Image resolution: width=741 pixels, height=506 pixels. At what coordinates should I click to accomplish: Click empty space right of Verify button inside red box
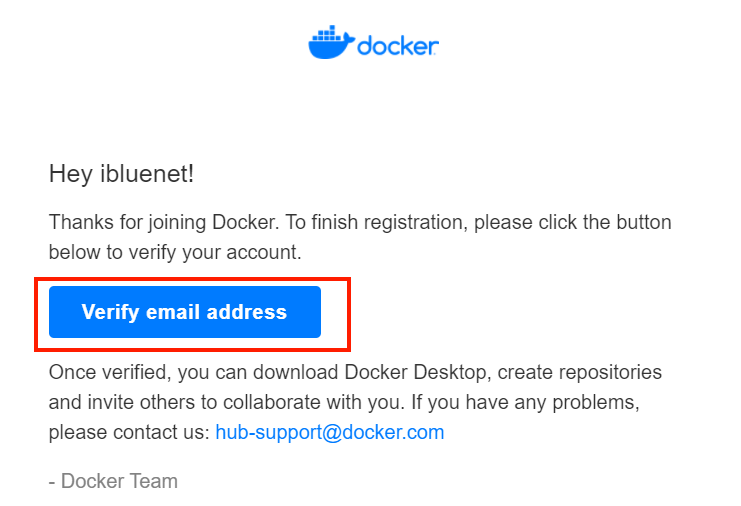pyautogui.click(x=334, y=312)
